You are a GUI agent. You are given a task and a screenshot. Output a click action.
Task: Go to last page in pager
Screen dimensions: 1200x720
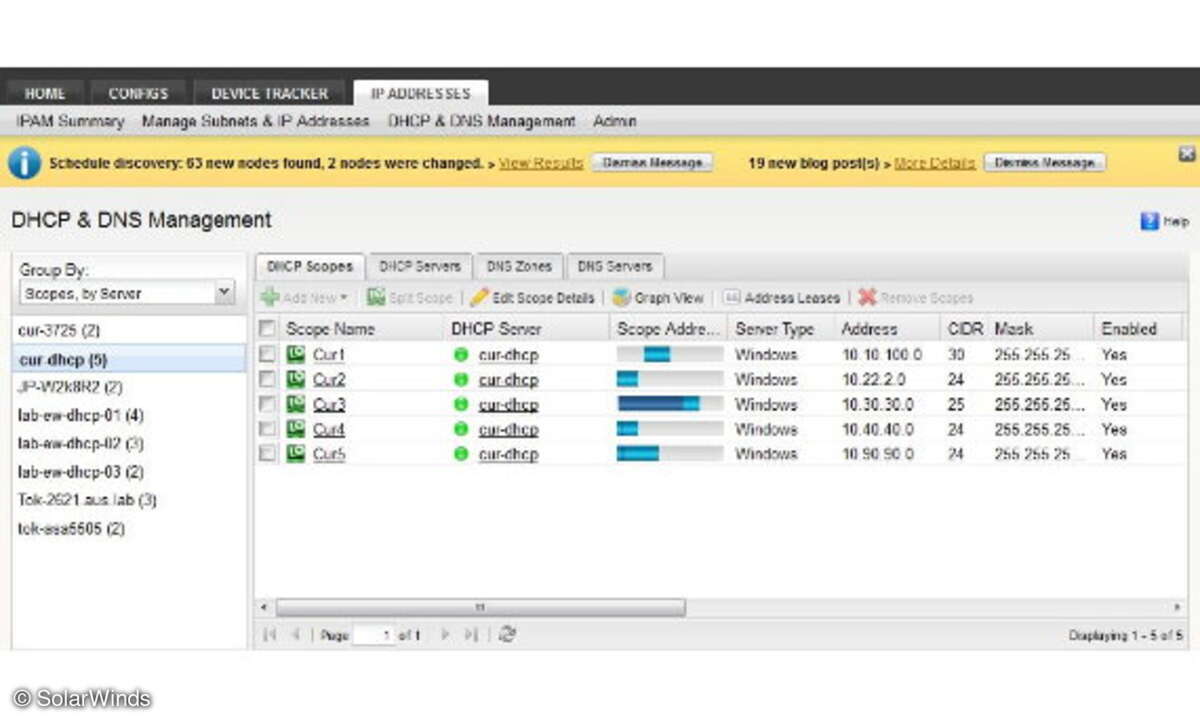[x=471, y=635]
